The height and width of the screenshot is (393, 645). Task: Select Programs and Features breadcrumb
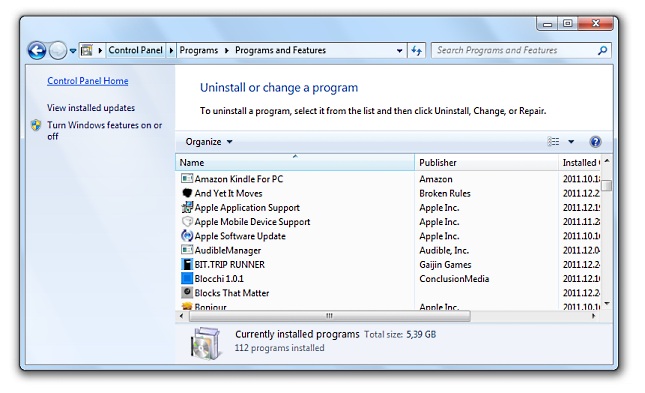click(280, 50)
